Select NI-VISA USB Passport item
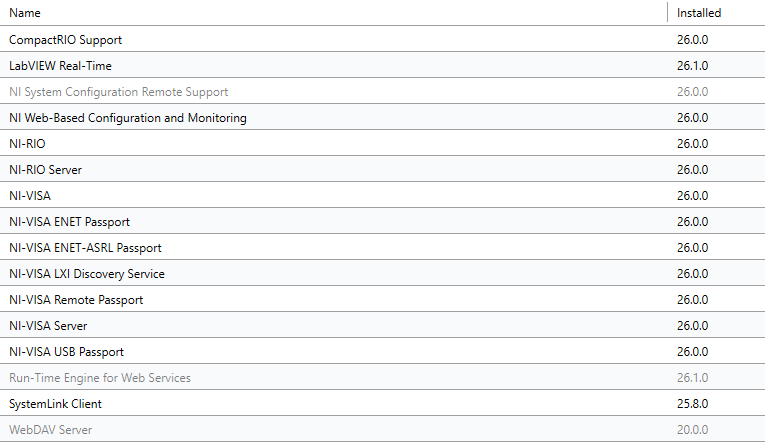Image resolution: width=765 pixels, height=446 pixels. (x=66, y=352)
